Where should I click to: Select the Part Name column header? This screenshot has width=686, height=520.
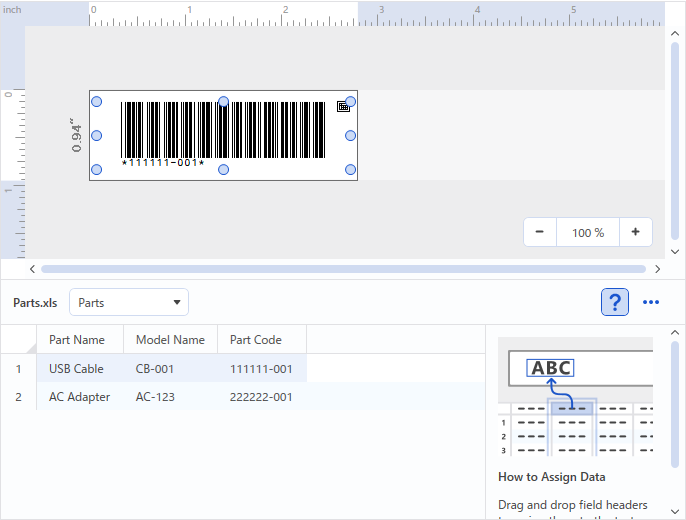77,340
